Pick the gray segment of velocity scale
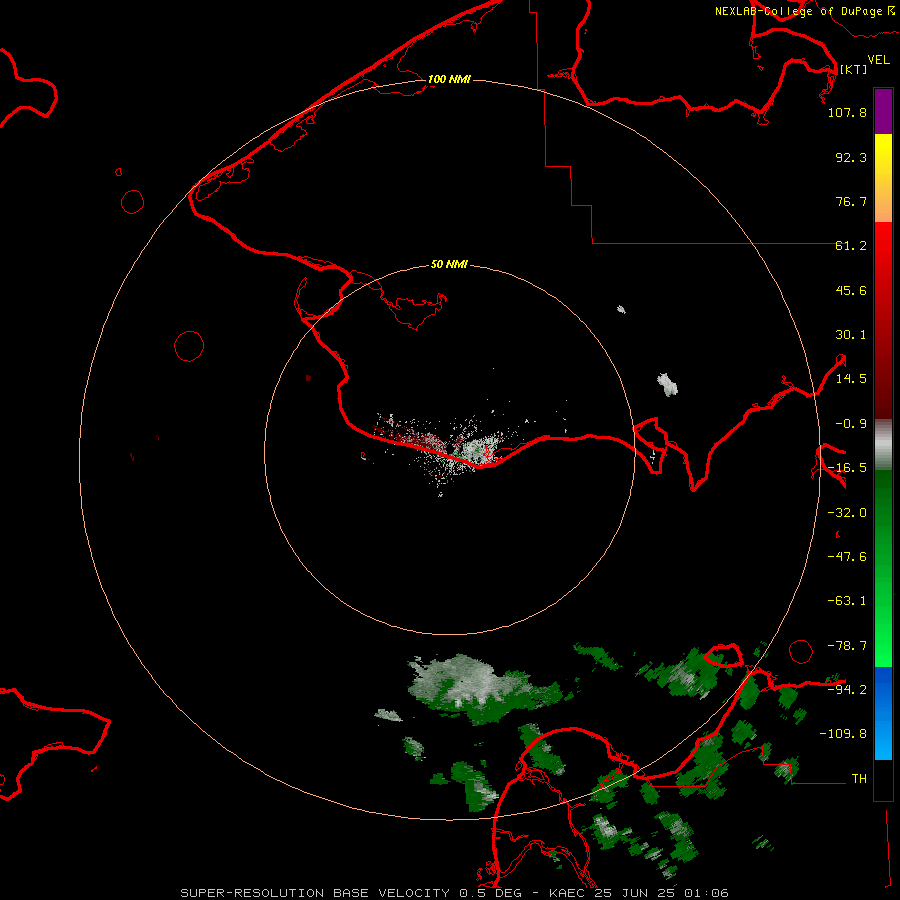 [883, 445]
